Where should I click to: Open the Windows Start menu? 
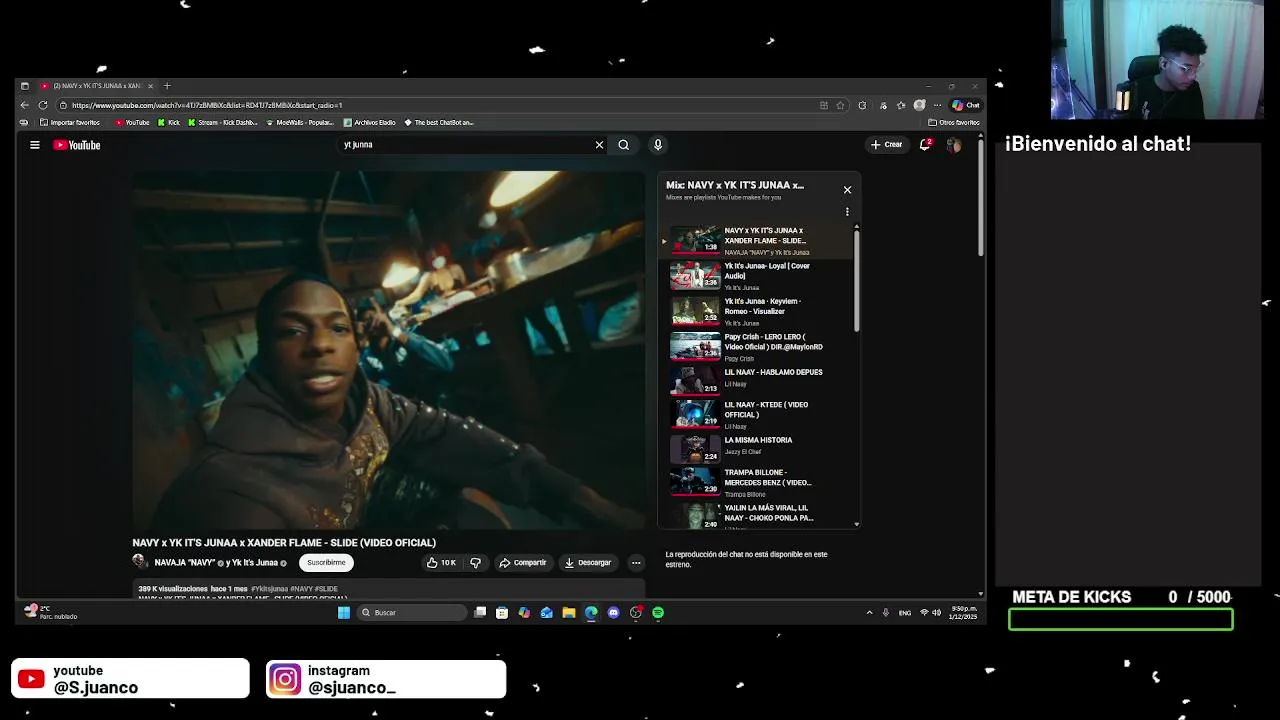[x=344, y=613]
